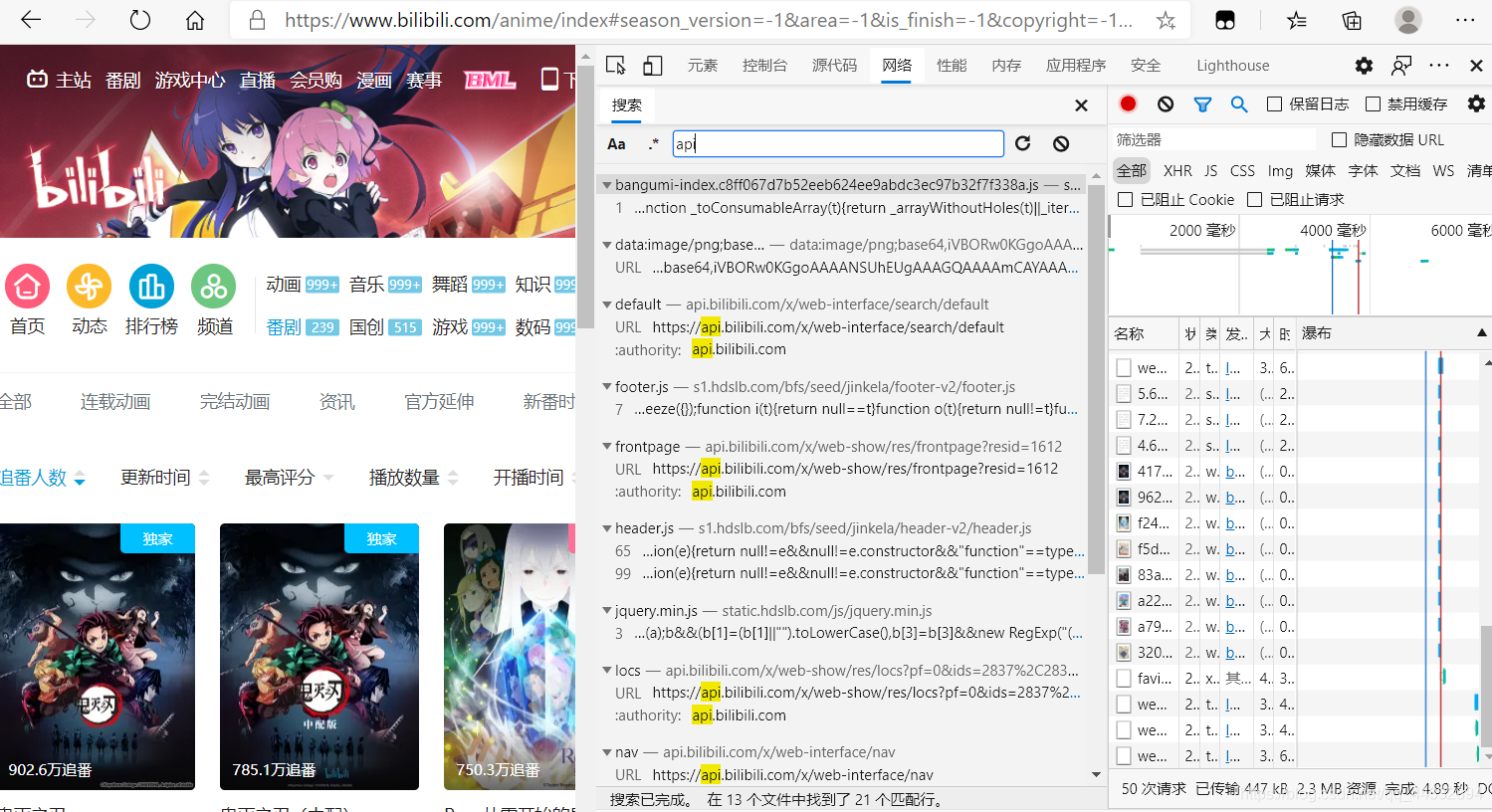Image resolution: width=1492 pixels, height=812 pixels.
Task: Click the api search input field
Action: click(838, 144)
